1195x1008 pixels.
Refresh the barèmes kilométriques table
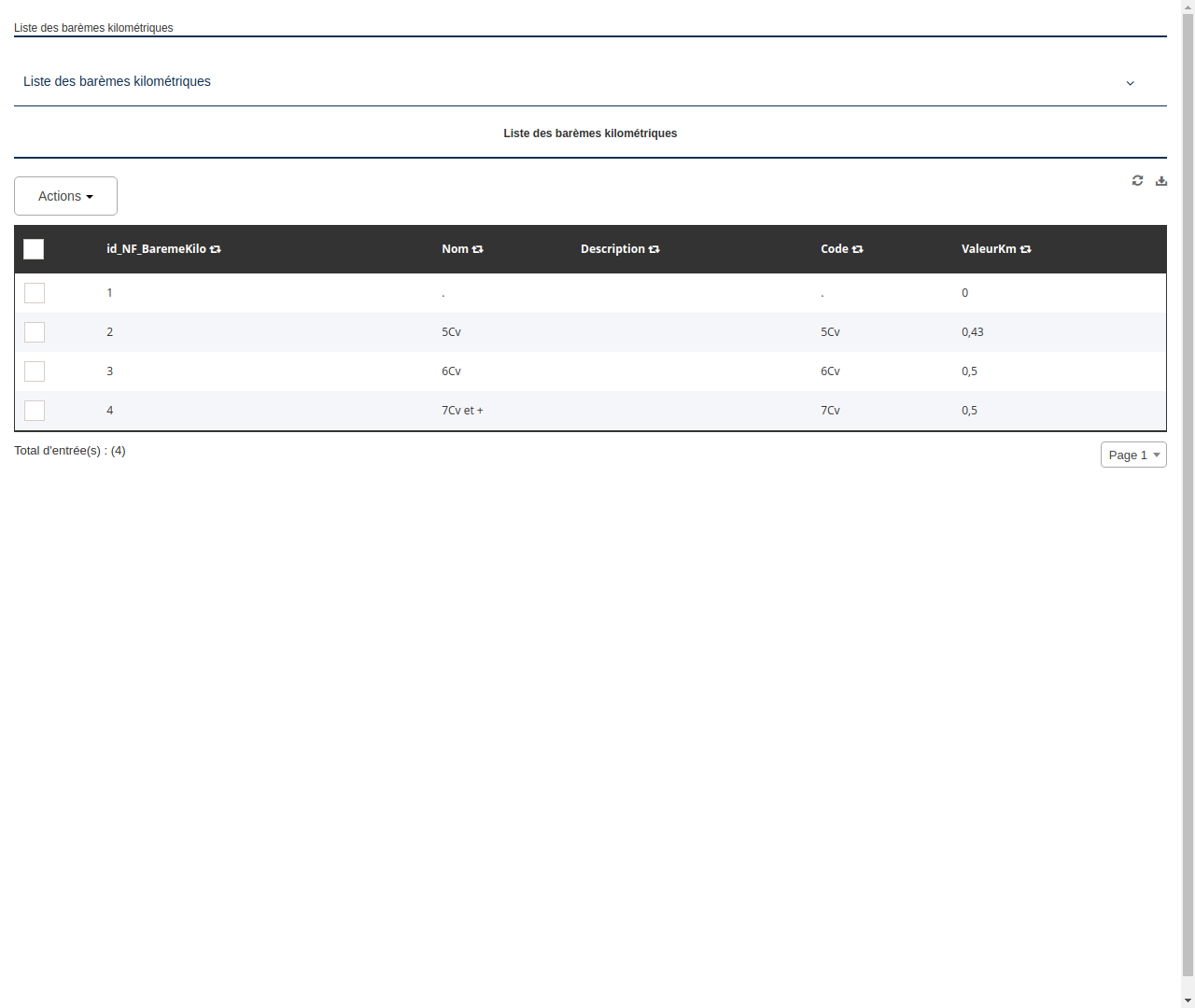tap(1137, 180)
